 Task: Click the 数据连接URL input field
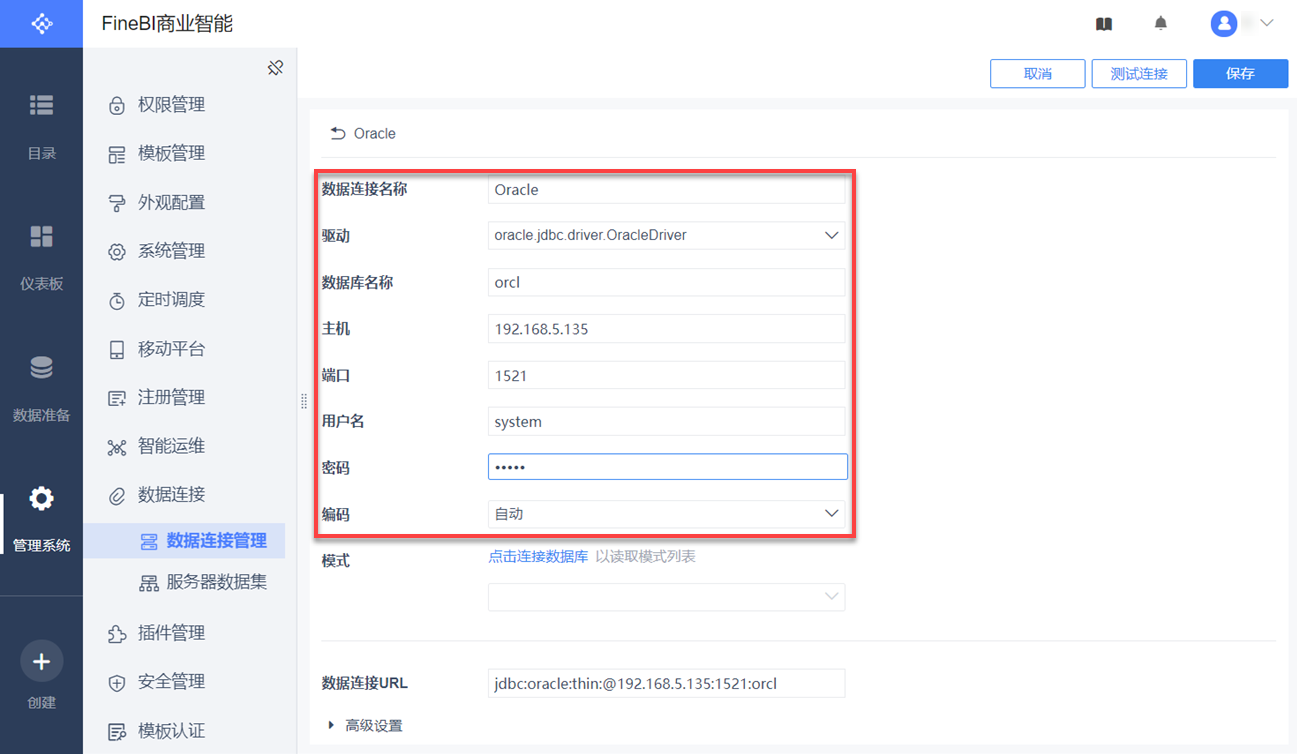click(x=666, y=684)
